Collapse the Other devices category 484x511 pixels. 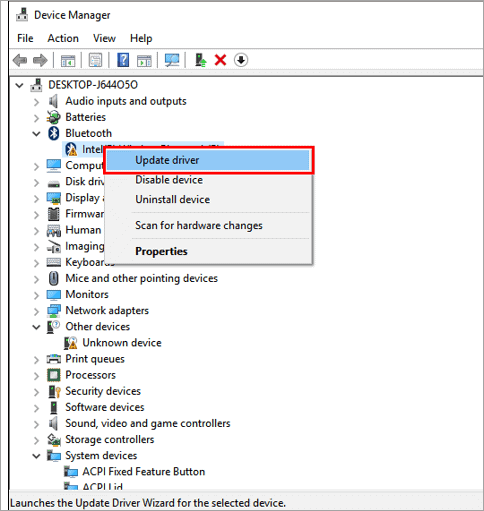(36, 327)
